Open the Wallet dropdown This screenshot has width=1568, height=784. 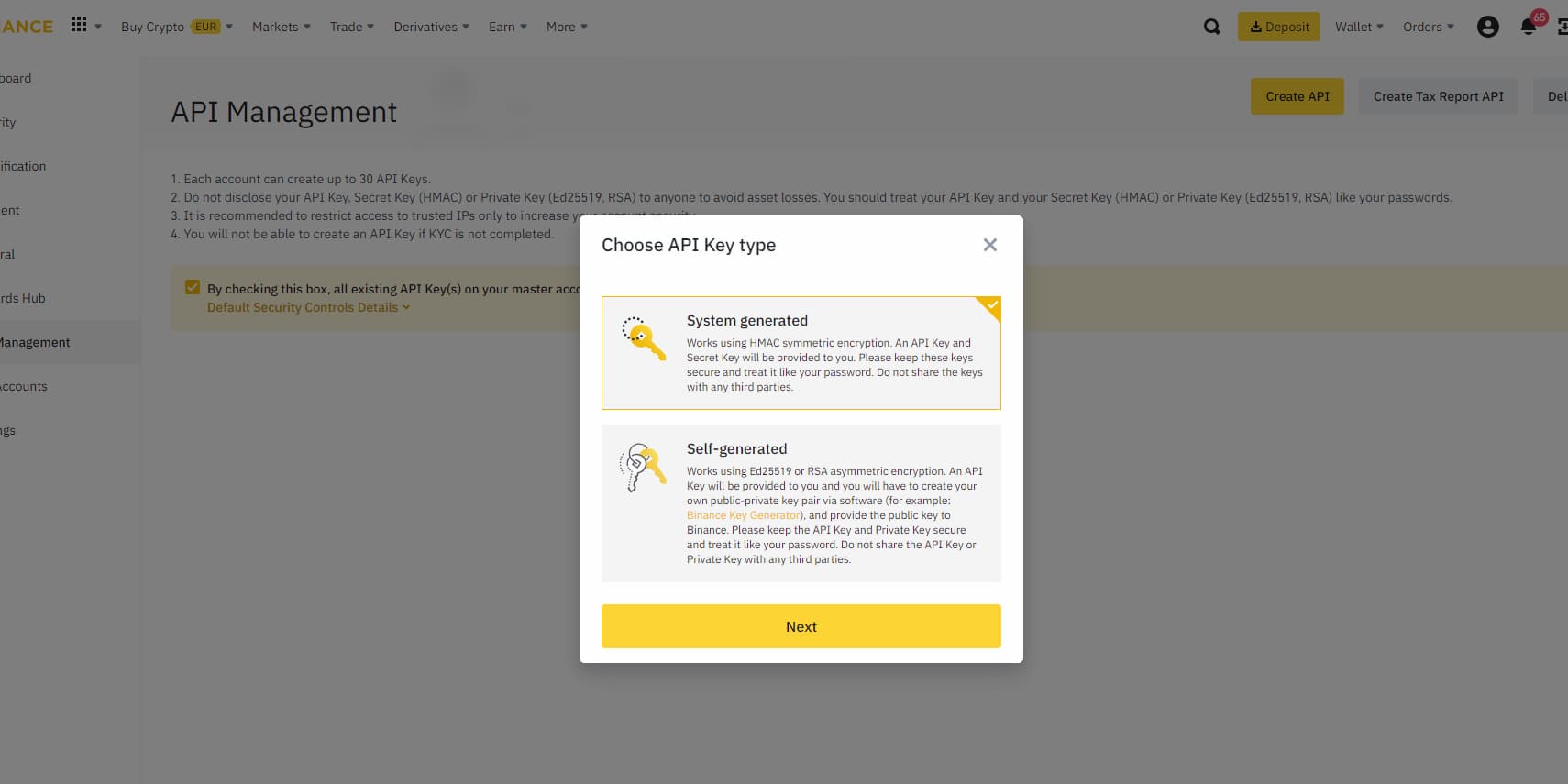click(x=1359, y=27)
